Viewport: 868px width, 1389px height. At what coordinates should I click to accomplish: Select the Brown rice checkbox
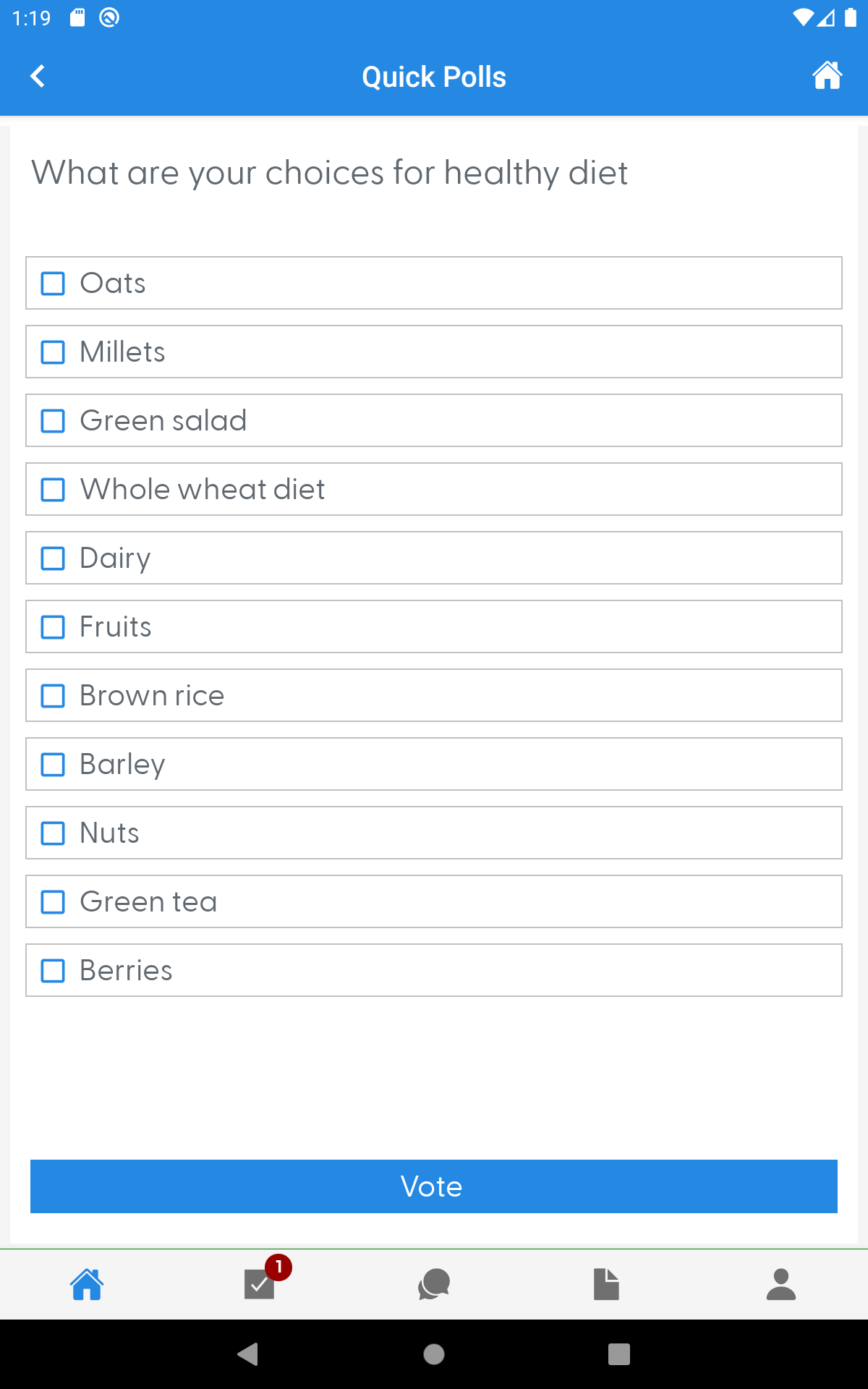[x=53, y=696]
